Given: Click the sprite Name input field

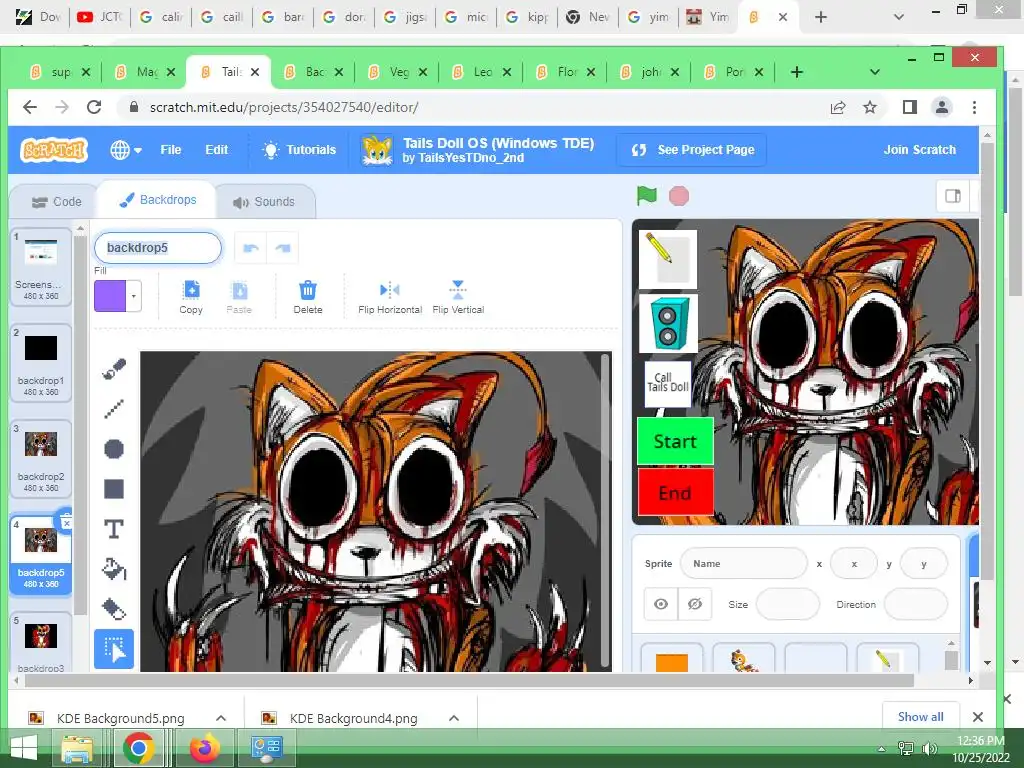Looking at the screenshot, I should (743, 564).
